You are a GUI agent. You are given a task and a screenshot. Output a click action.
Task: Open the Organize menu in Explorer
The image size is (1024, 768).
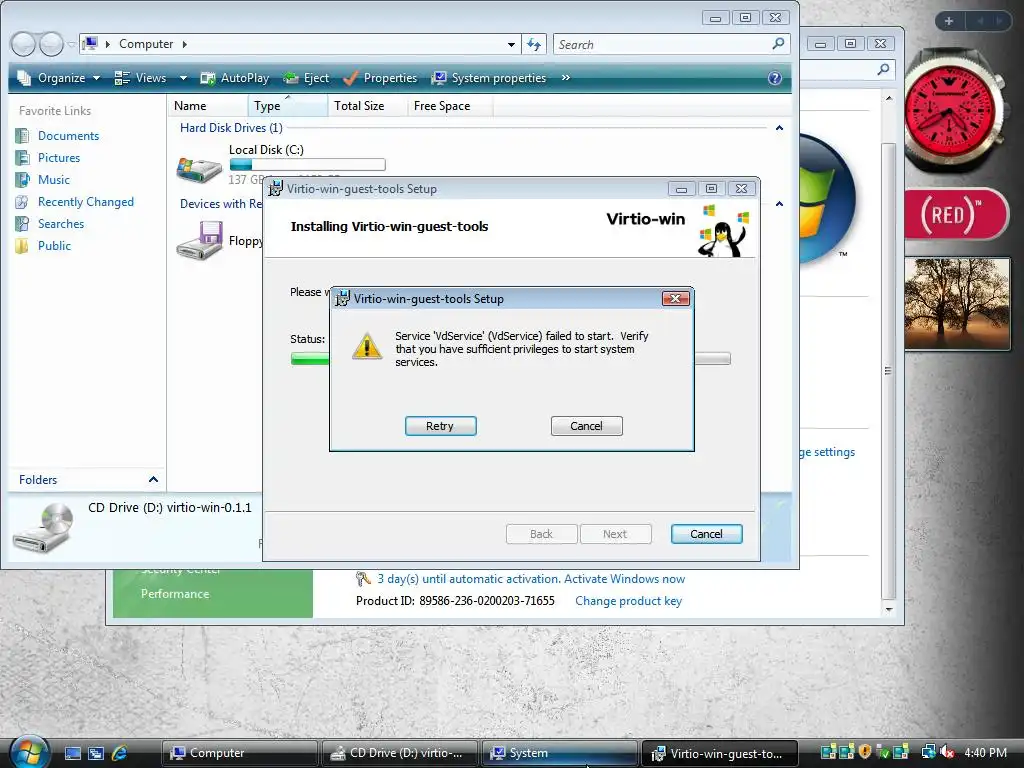pyautogui.click(x=59, y=78)
